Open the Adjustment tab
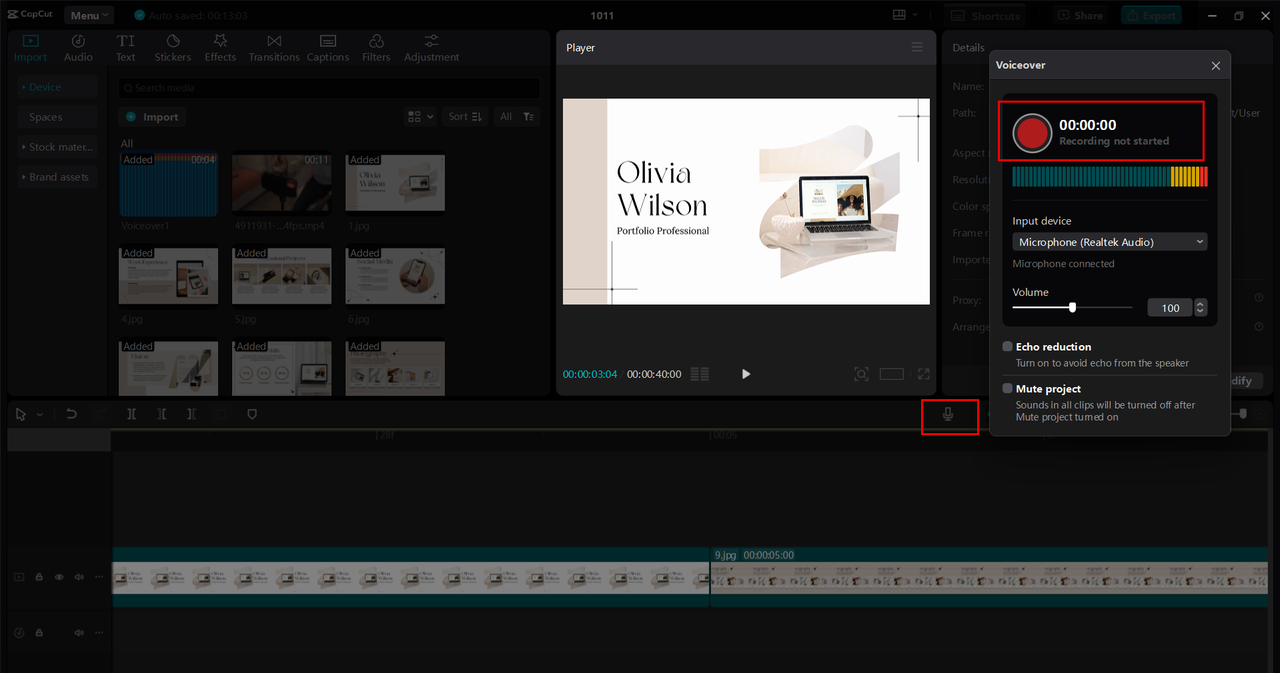 click(x=431, y=48)
